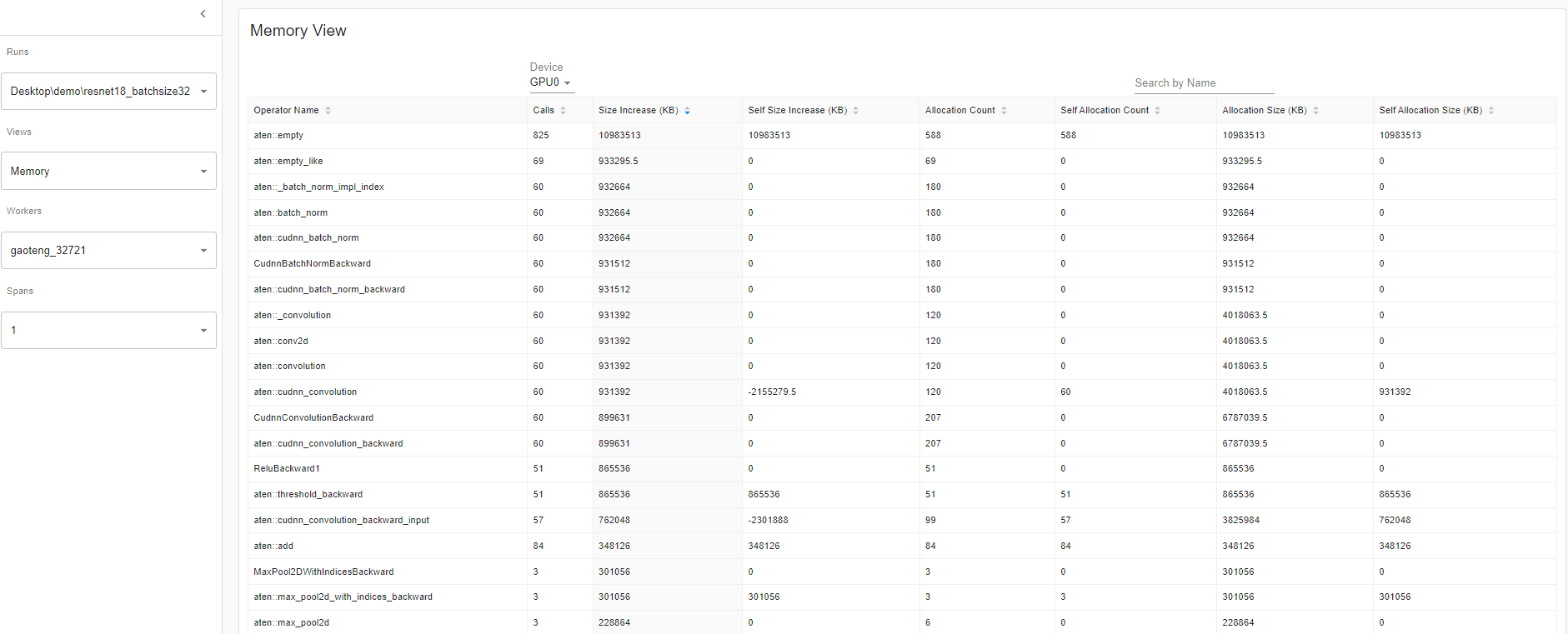Change the Device GPU0 selector
1568x634 pixels.
(x=550, y=82)
